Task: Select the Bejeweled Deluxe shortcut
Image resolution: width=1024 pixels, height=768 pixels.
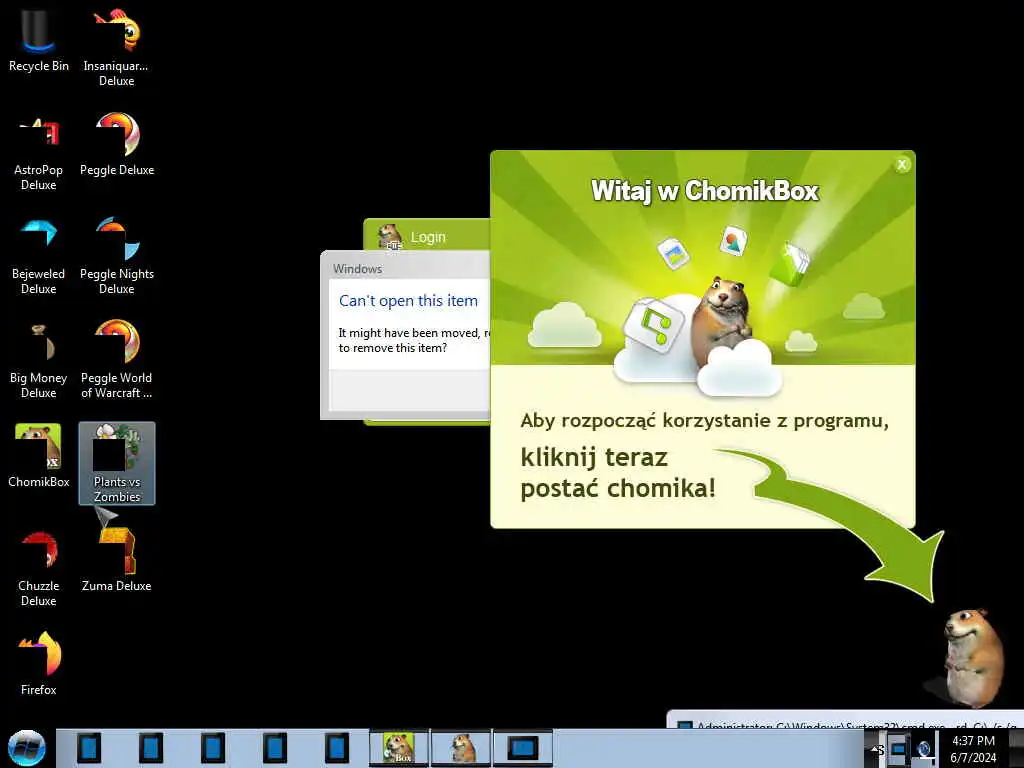Action: click(x=39, y=257)
